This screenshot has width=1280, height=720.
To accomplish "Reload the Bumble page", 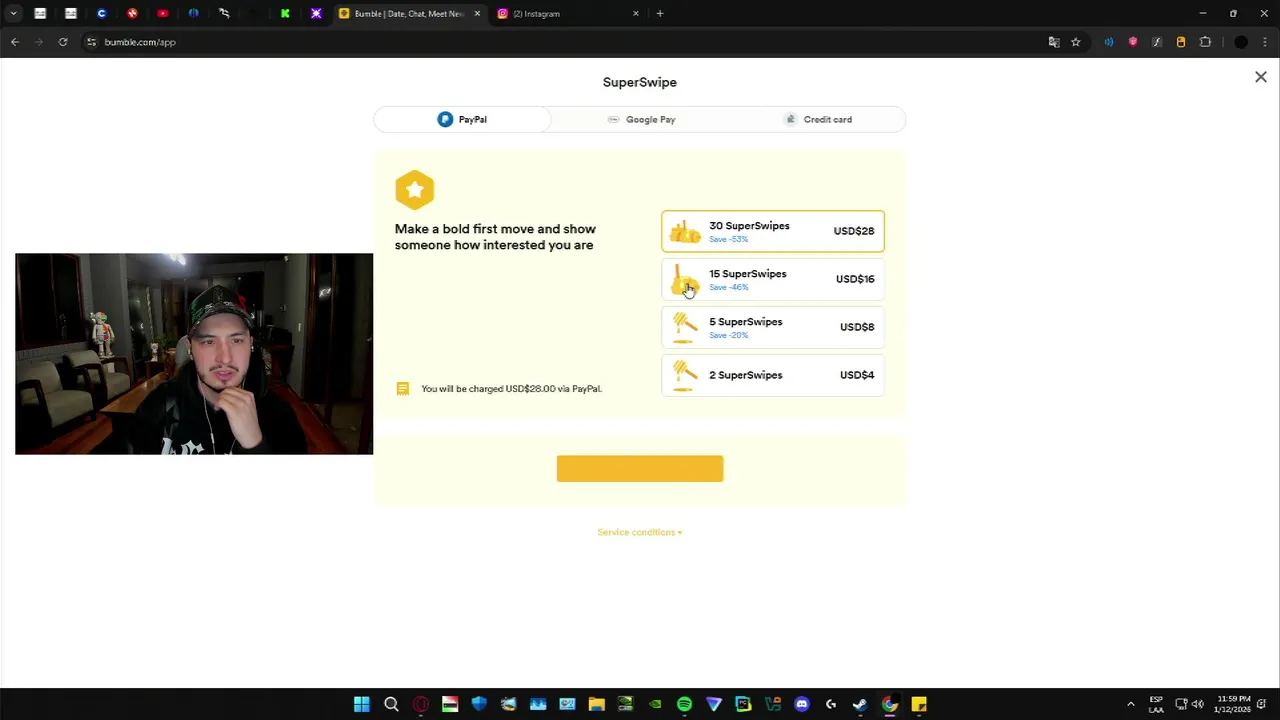I will pyautogui.click(x=63, y=42).
